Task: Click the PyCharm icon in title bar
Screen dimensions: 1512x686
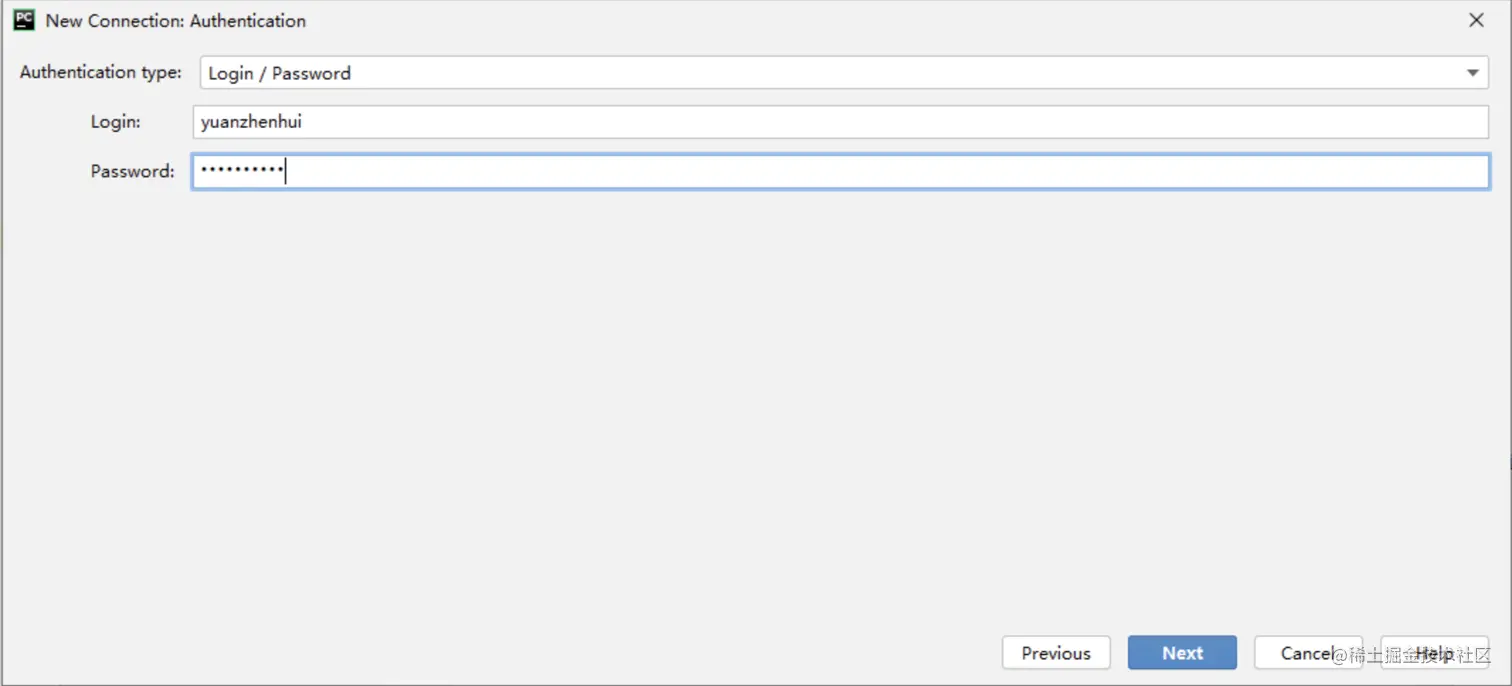Action: tap(24, 20)
